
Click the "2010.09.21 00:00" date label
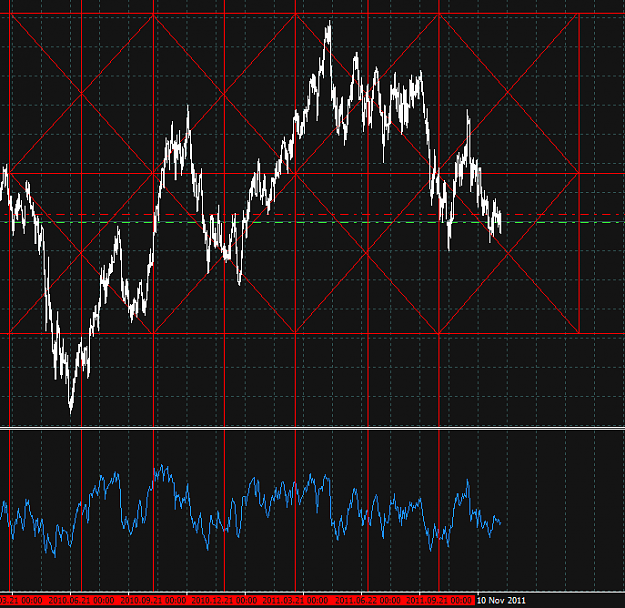click(x=153, y=600)
